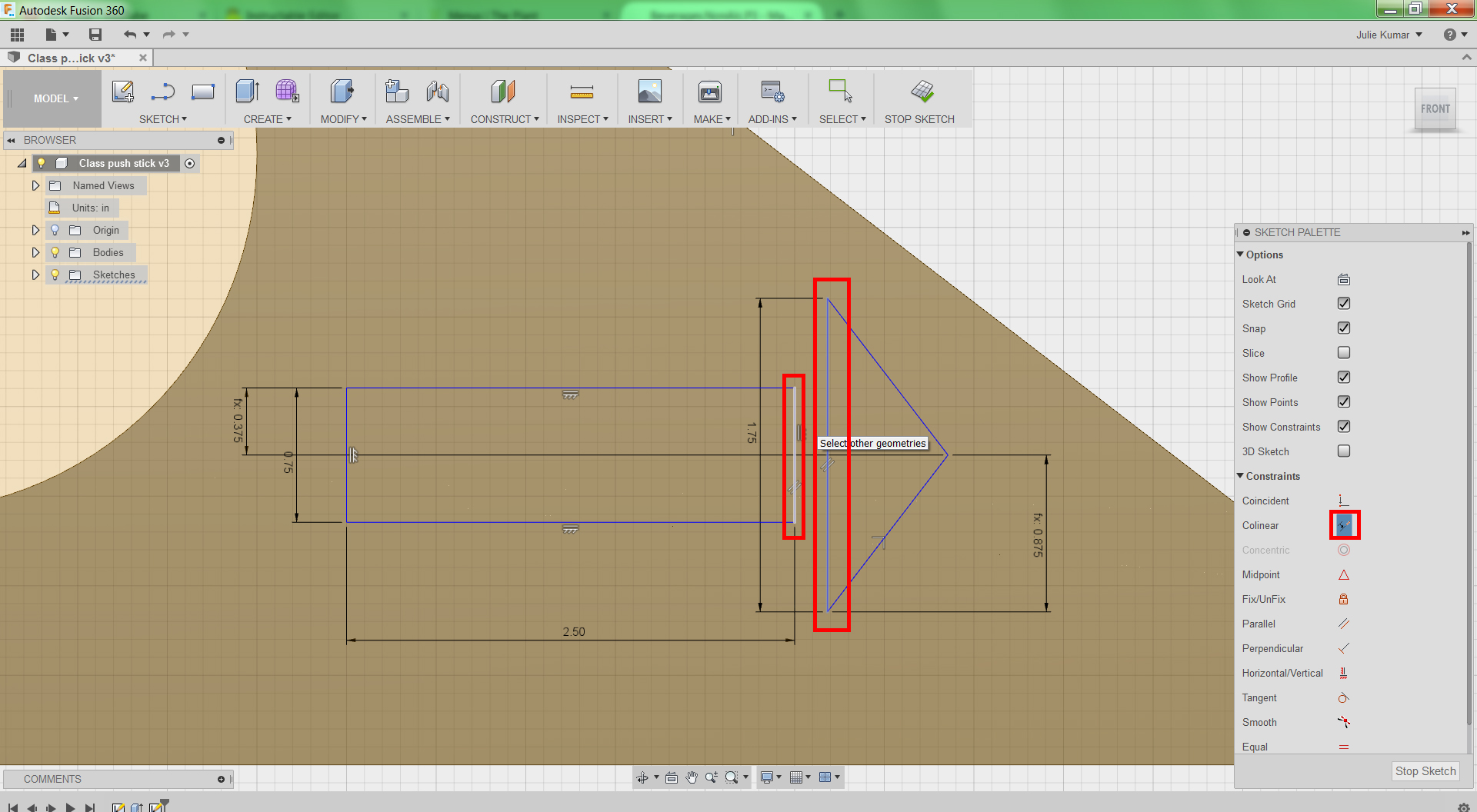
Task: Open the MODIFY menu
Action: (344, 119)
